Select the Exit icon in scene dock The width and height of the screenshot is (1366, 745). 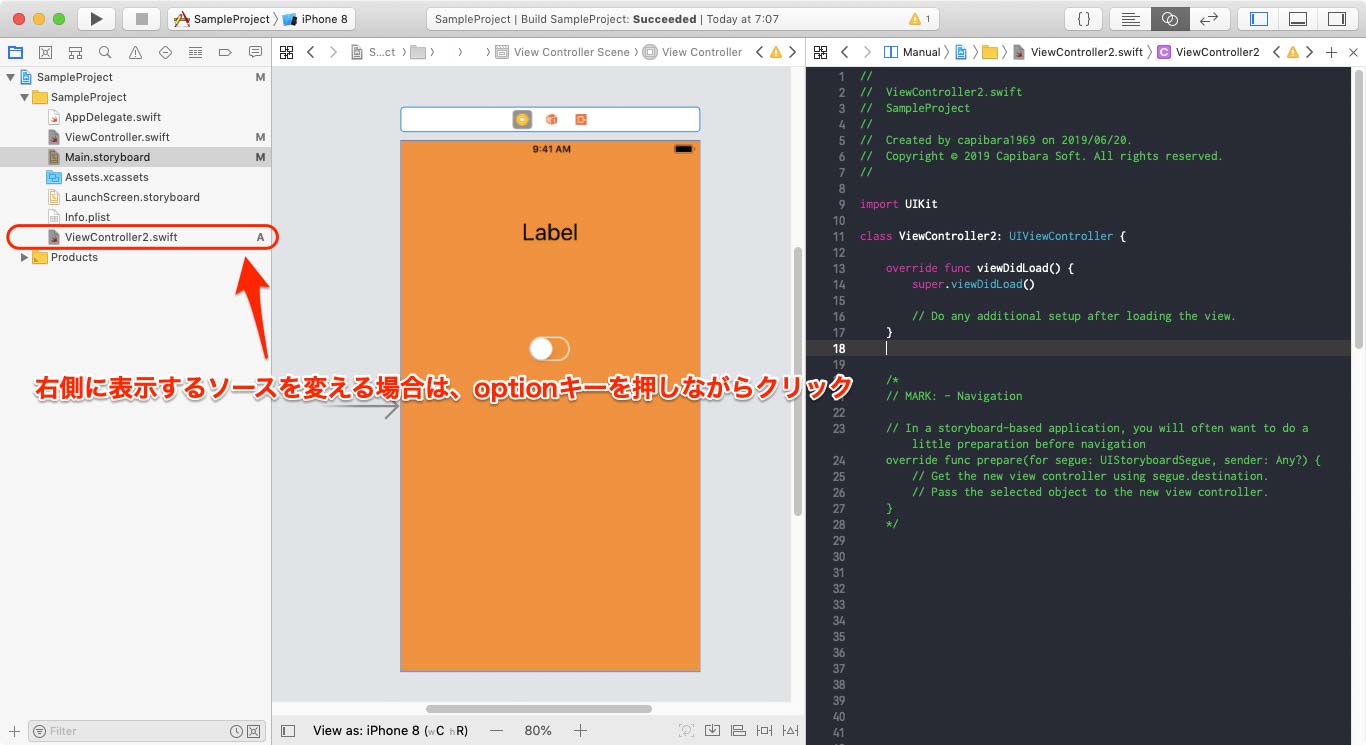(x=580, y=120)
